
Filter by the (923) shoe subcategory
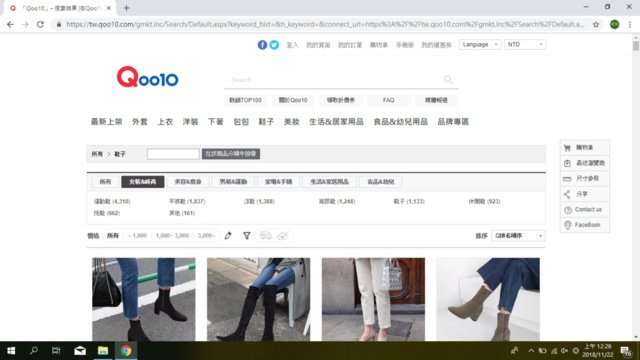[484, 201]
